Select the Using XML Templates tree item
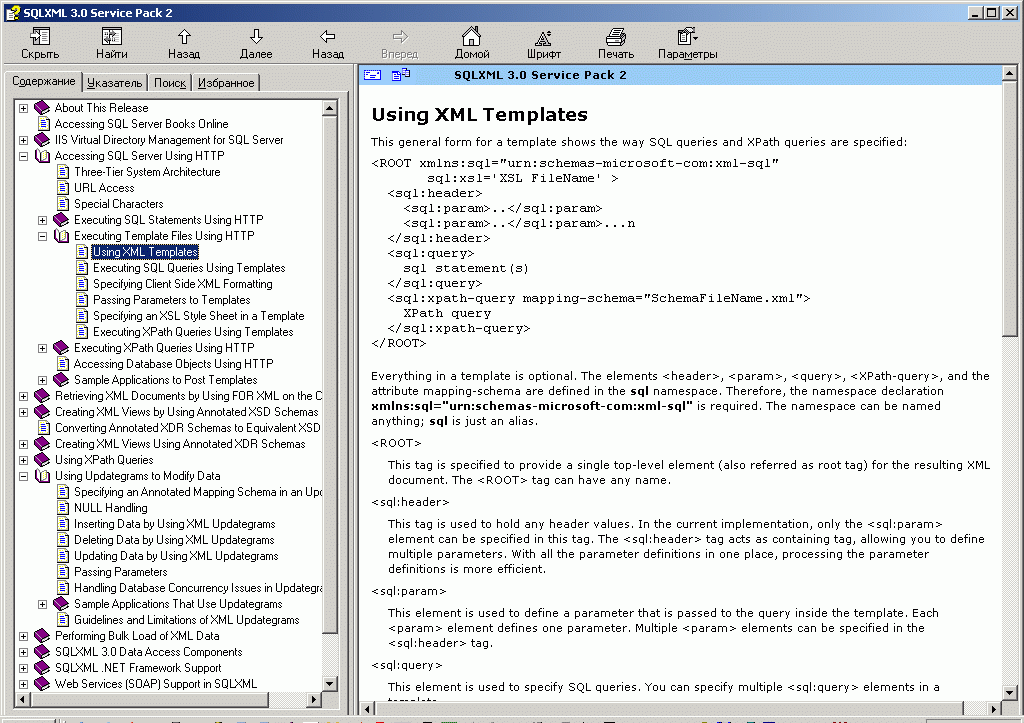 [145, 252]
